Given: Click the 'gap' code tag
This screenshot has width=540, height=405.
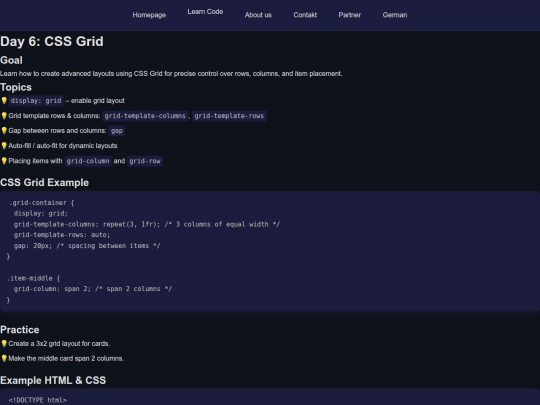Looking at the screenshot, I should click(x=117, y=131).
